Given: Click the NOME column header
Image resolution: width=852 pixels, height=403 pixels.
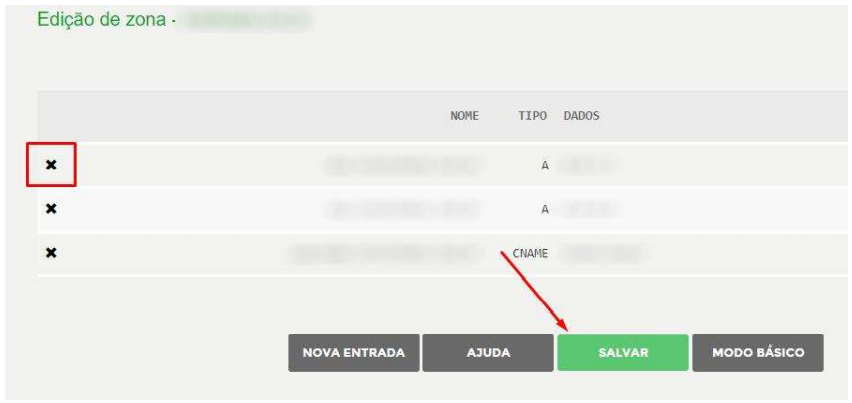Looking at the screenshot, I should [465, 116].
